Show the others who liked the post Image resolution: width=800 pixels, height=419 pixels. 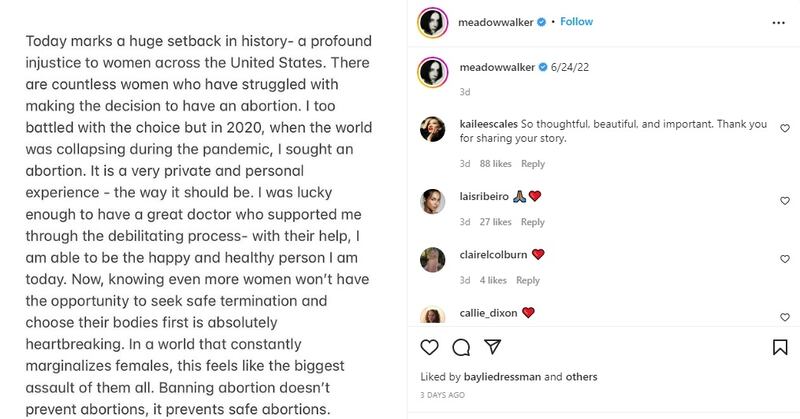(x=582, y=377)
